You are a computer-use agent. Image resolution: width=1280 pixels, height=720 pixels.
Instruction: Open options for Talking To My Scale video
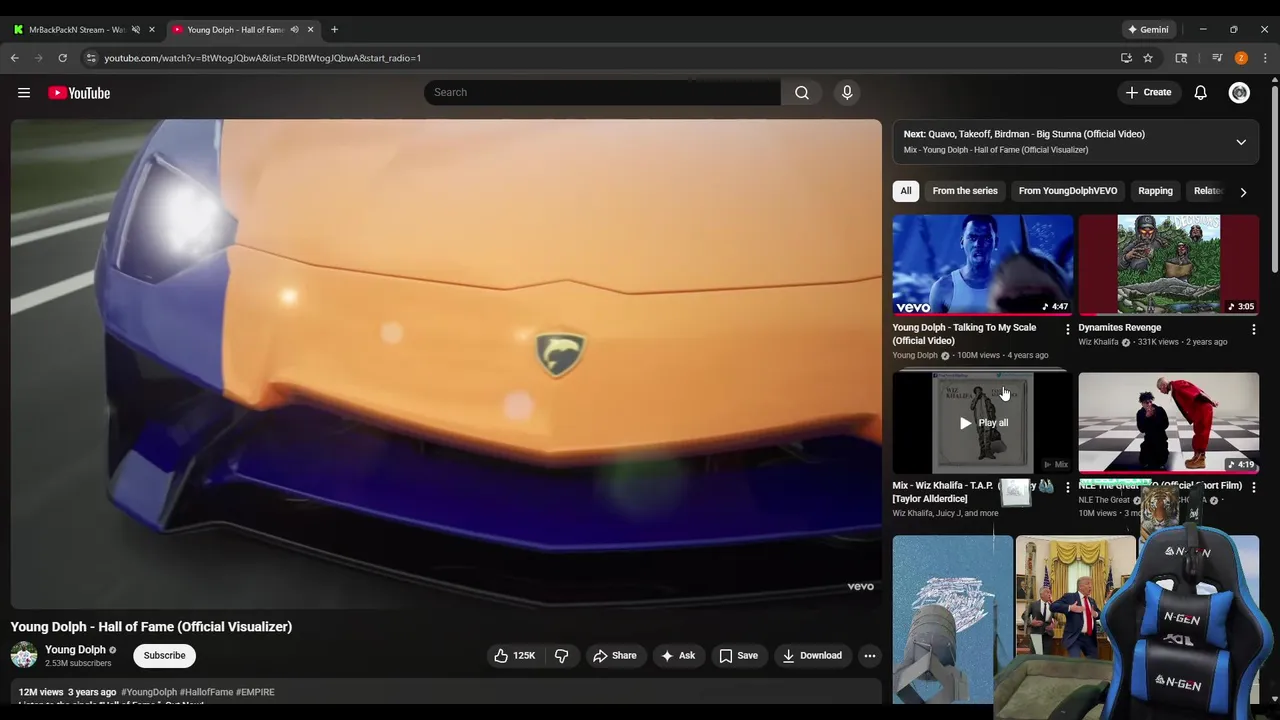coord(1067,329)
